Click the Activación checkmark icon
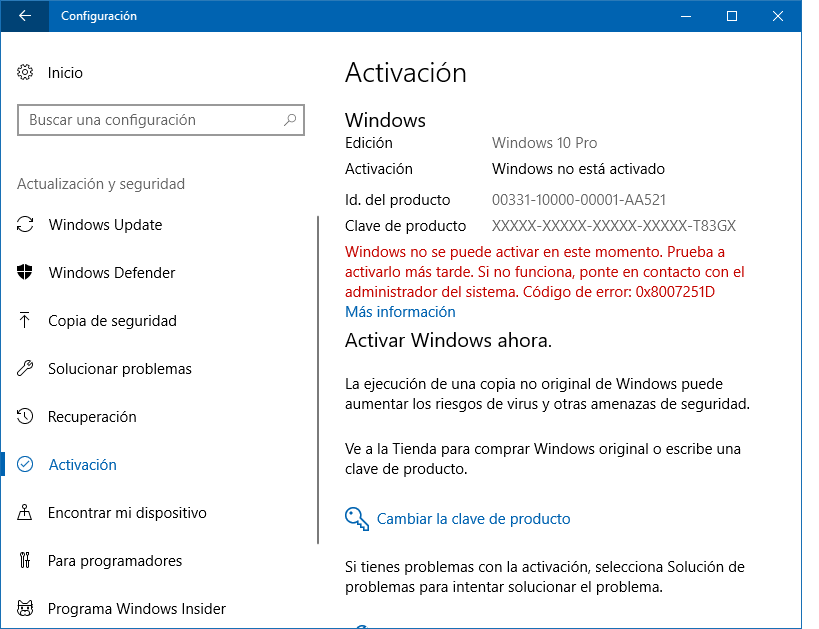 25,464
